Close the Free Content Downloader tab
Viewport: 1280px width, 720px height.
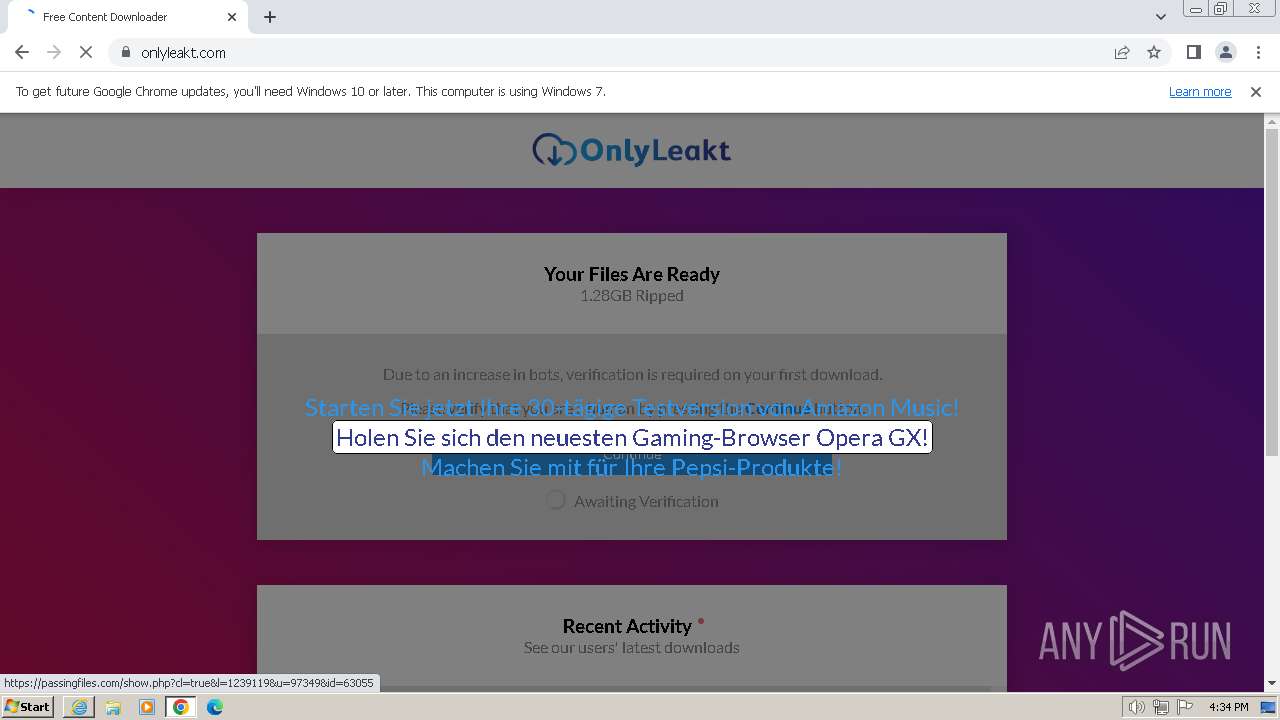pos(232,17)
